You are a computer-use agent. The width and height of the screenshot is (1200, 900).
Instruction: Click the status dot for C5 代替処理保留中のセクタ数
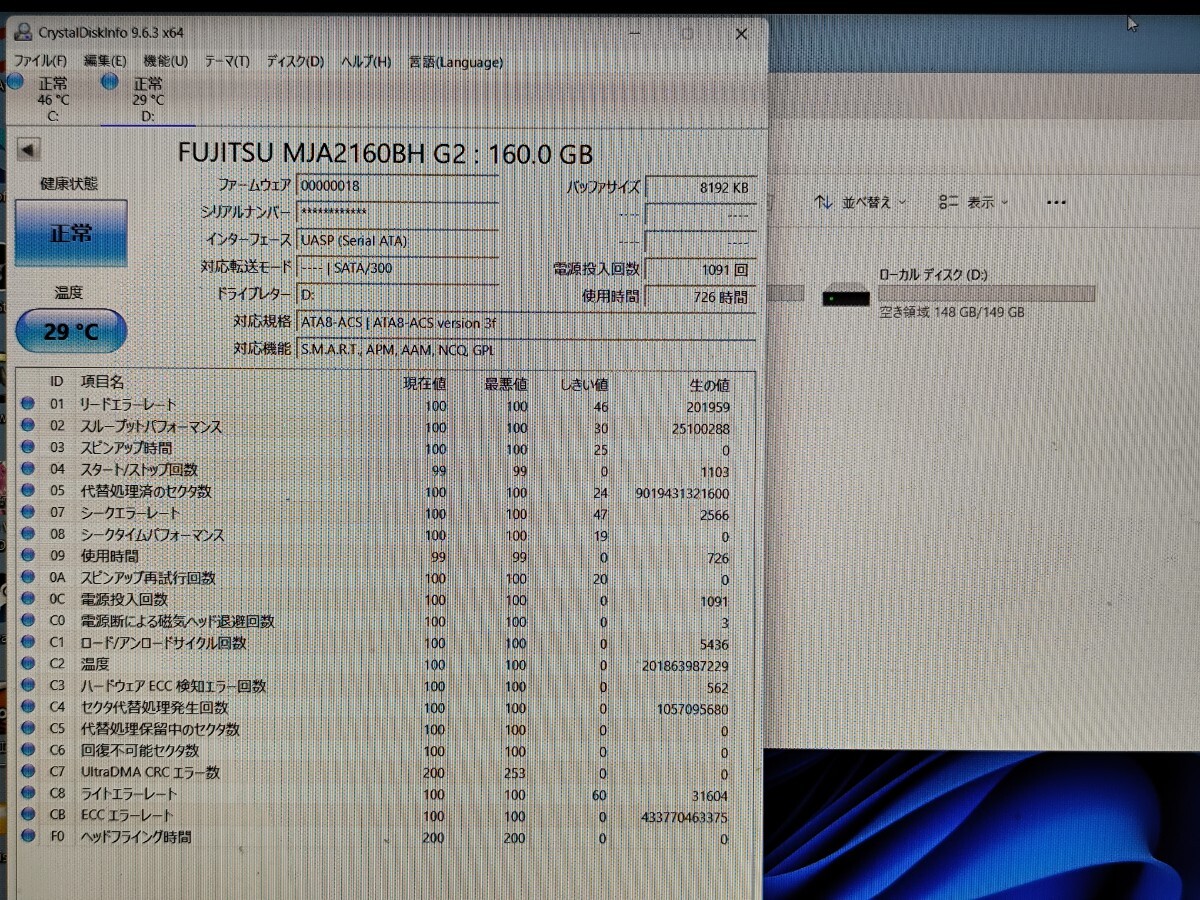pos(28,729)
